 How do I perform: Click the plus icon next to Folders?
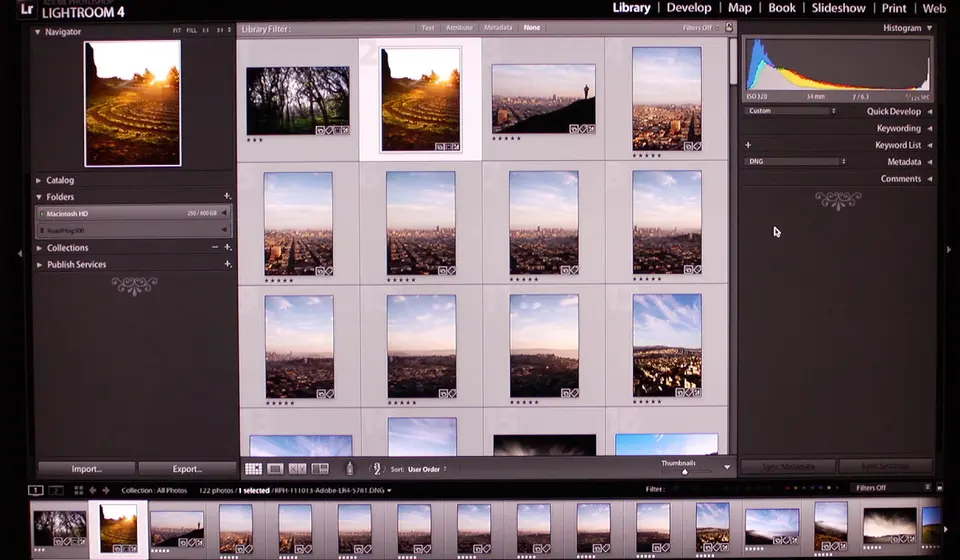[227, 197]
